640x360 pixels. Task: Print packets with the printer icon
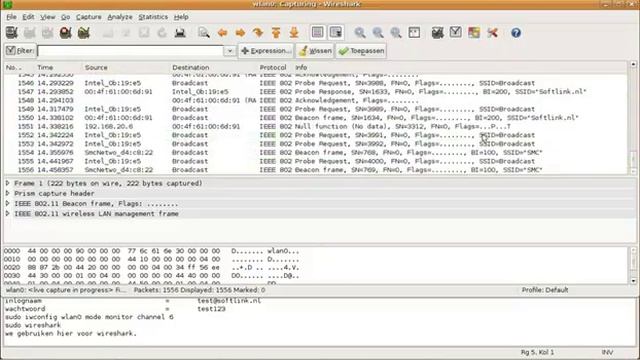click(x=180, y=33)
